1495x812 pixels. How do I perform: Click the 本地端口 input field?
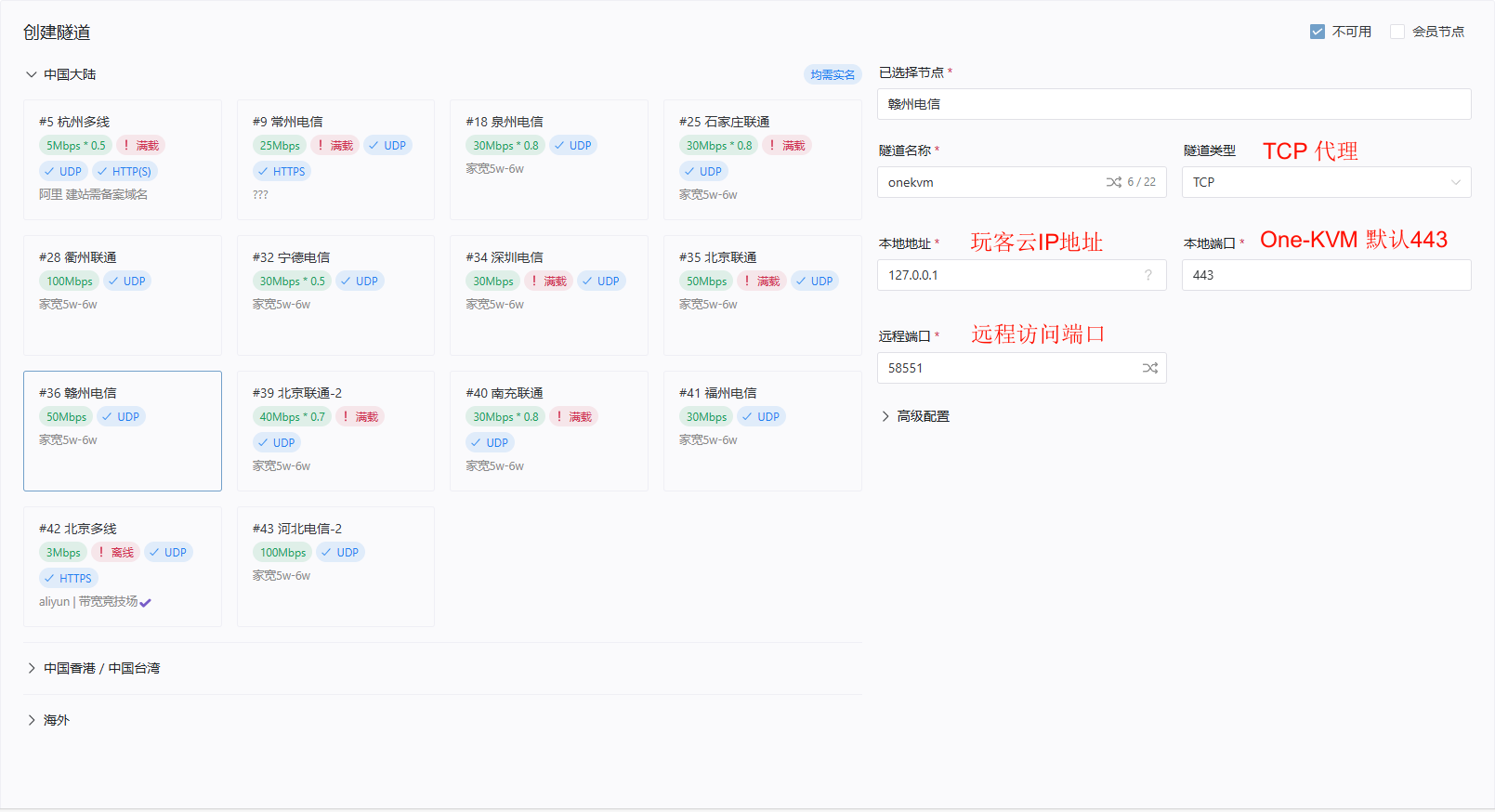1326,275
